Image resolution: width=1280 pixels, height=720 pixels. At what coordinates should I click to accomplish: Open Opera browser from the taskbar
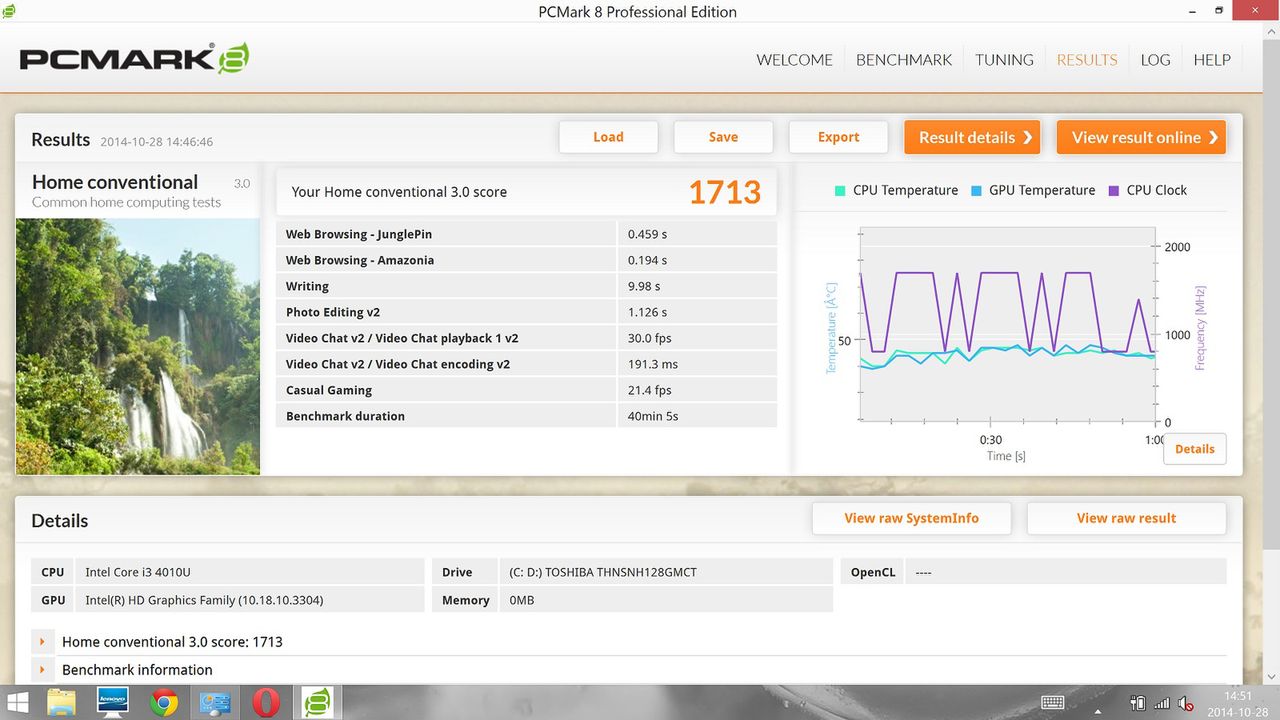click(266, 702)
